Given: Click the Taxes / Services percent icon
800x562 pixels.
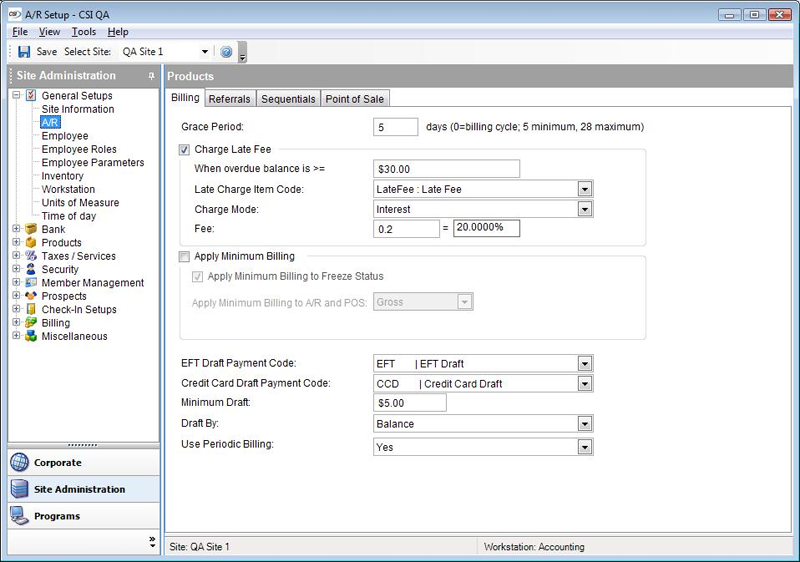Looking at the screenshot, I should (x=31, y=256).
